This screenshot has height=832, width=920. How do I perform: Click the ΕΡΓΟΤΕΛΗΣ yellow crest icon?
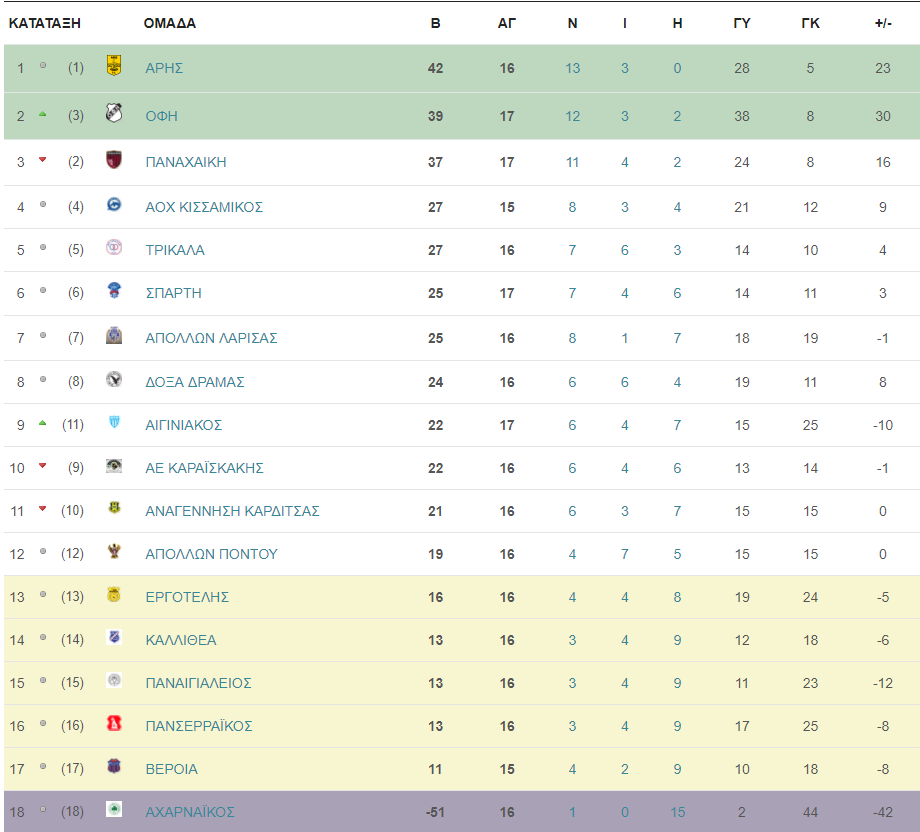point(114,595)
